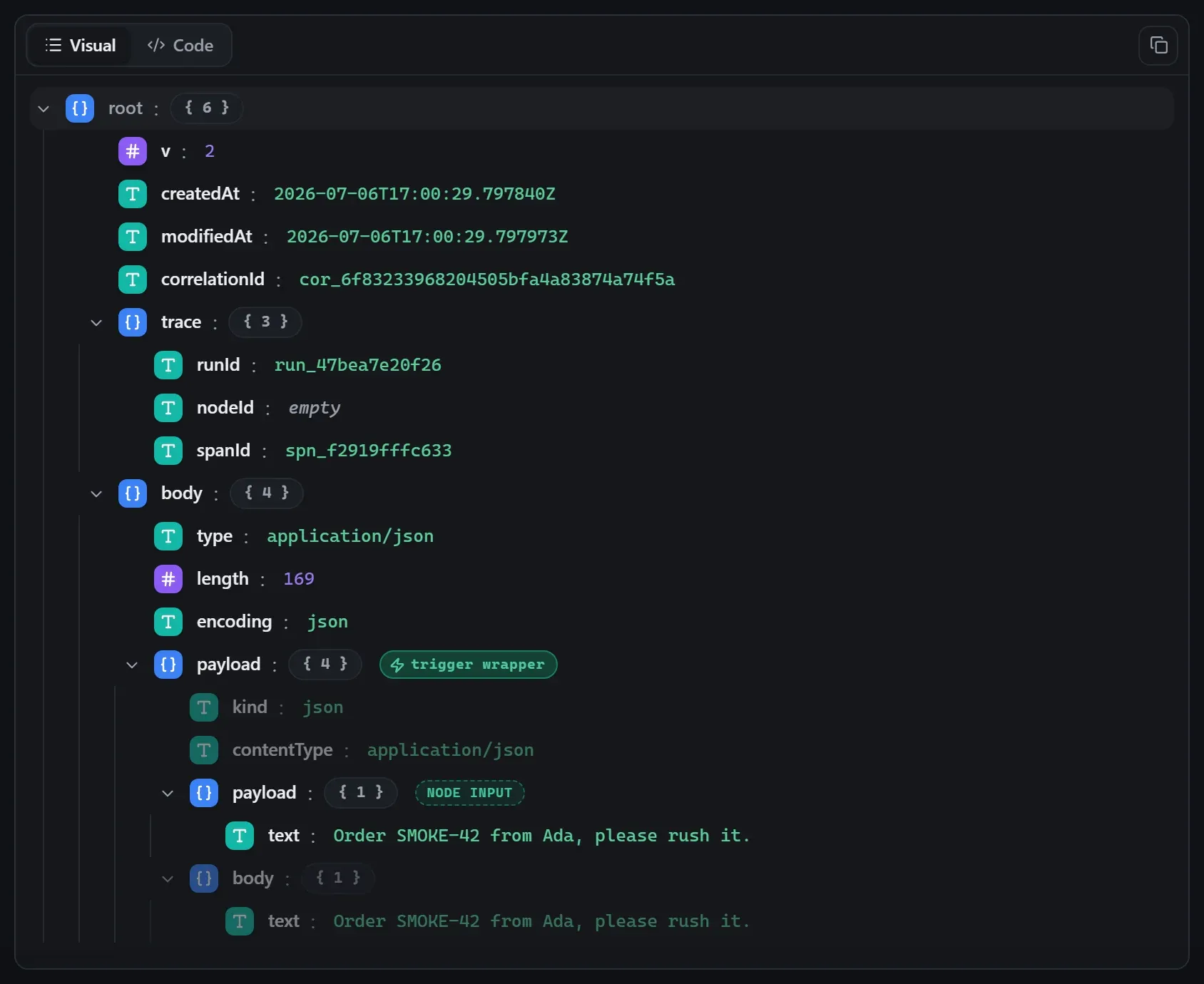
Task: Click the body { 4 } count badge
Action: 267,493
